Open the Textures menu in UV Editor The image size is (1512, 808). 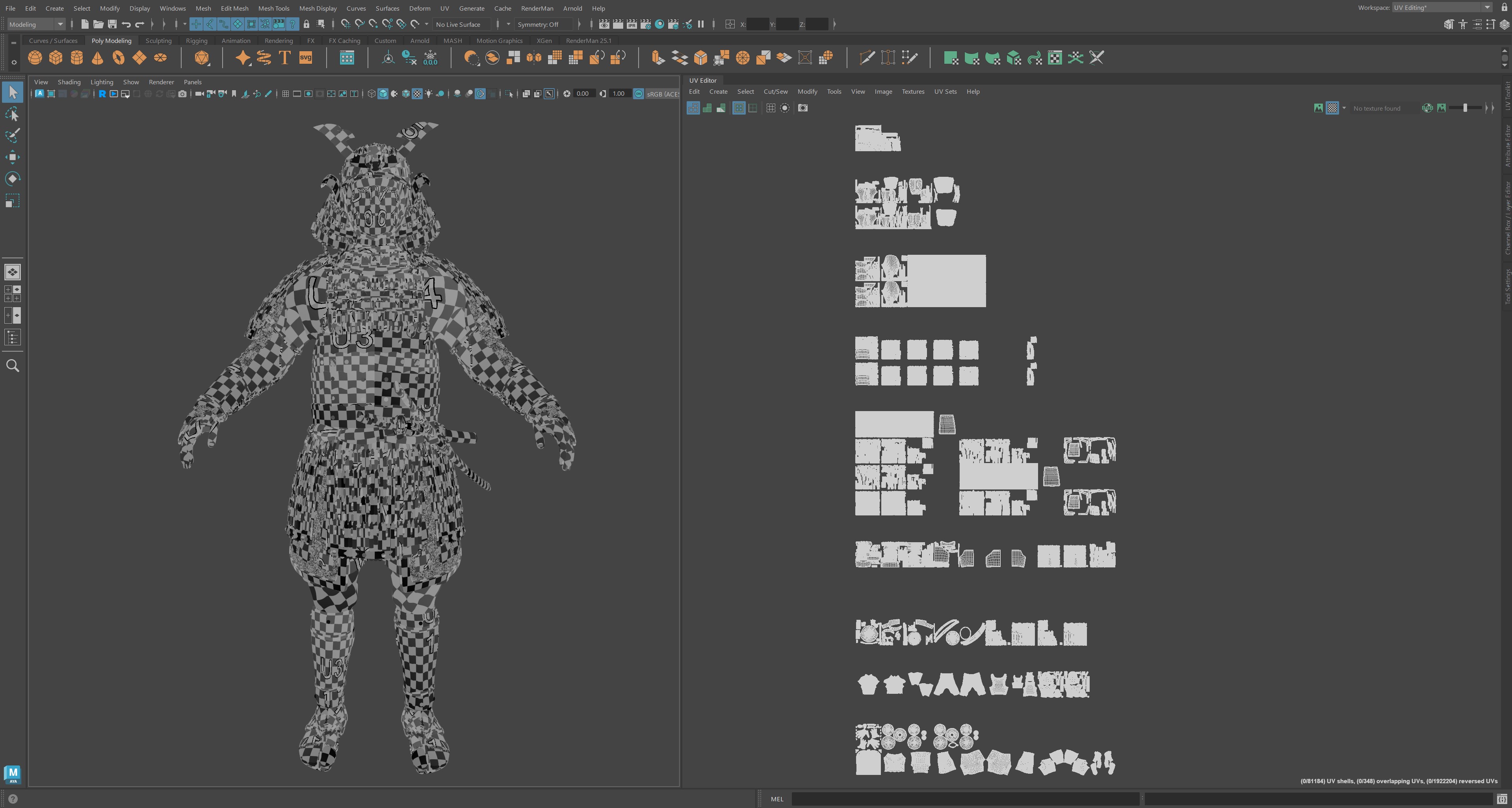tap(913, 91)
